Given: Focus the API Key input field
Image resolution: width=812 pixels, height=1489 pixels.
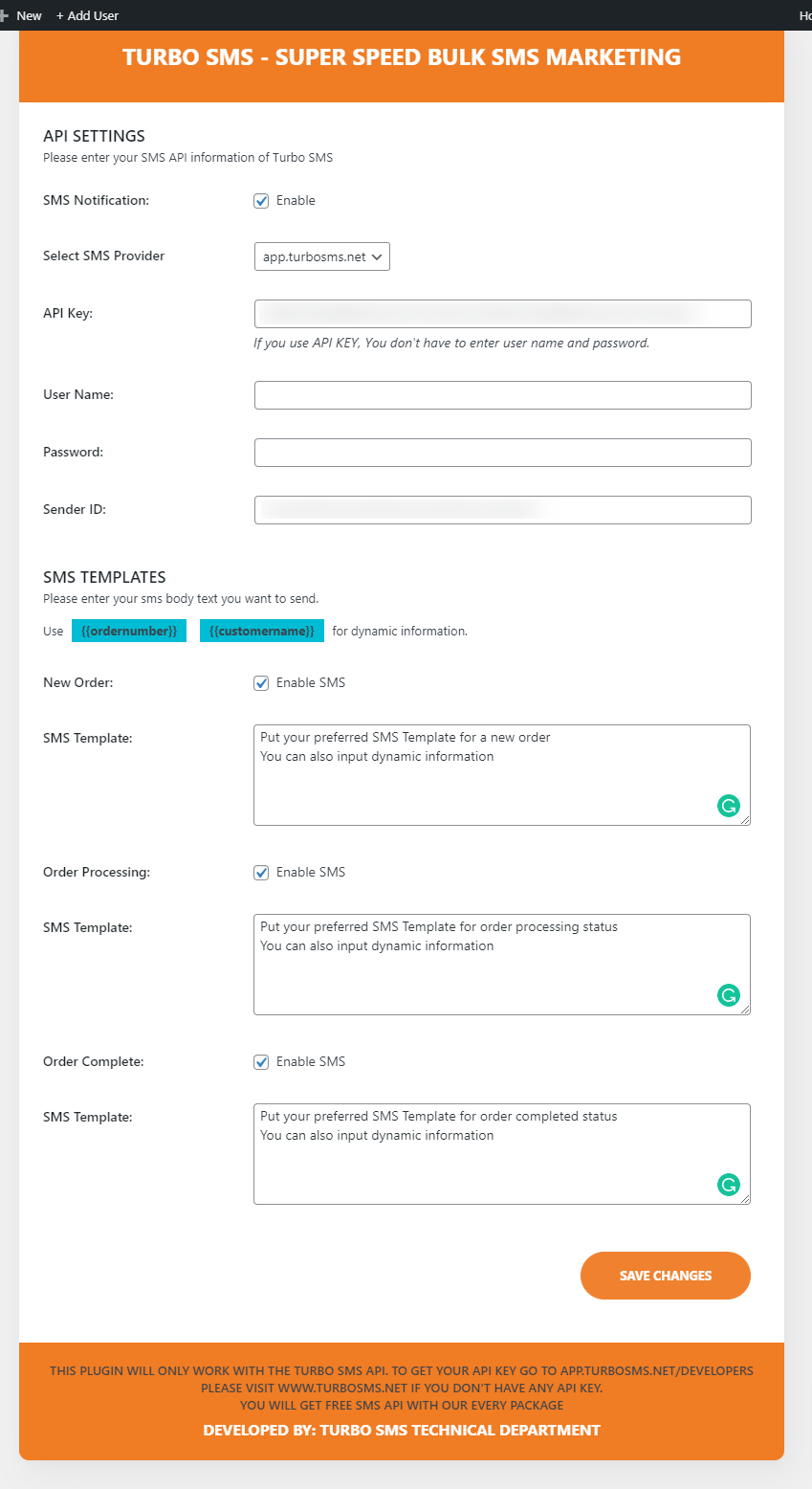Looking at the screenshot, I should click(503, 314).
